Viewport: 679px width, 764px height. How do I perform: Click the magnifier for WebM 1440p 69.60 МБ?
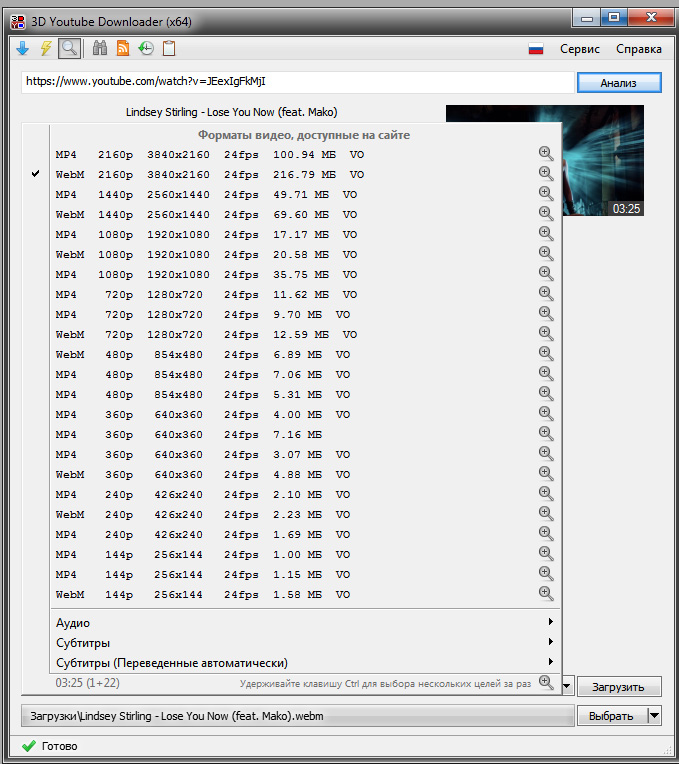(x=546, y=214)
